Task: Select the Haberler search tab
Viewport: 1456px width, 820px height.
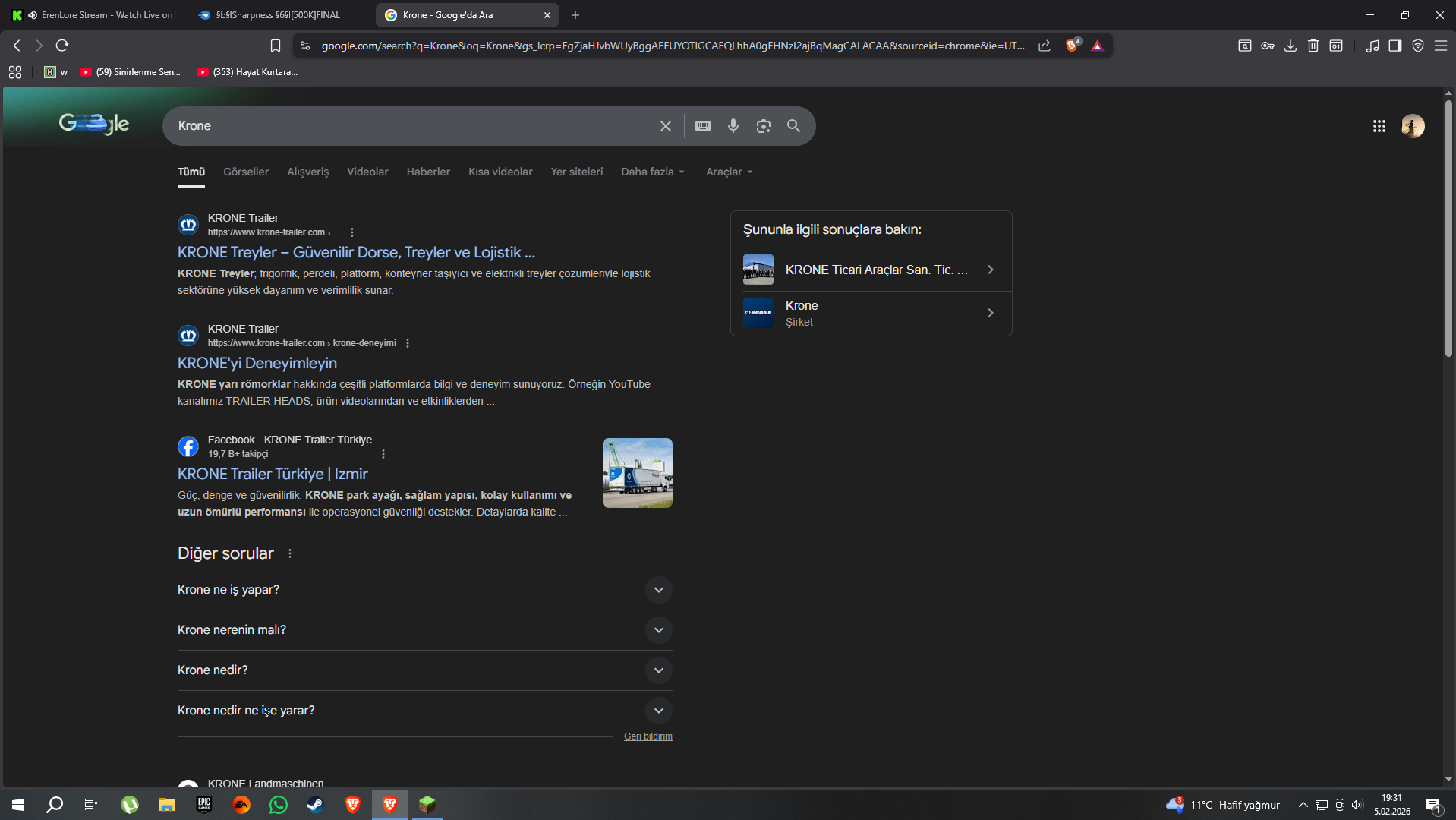Action: click(x=428, y=172)
